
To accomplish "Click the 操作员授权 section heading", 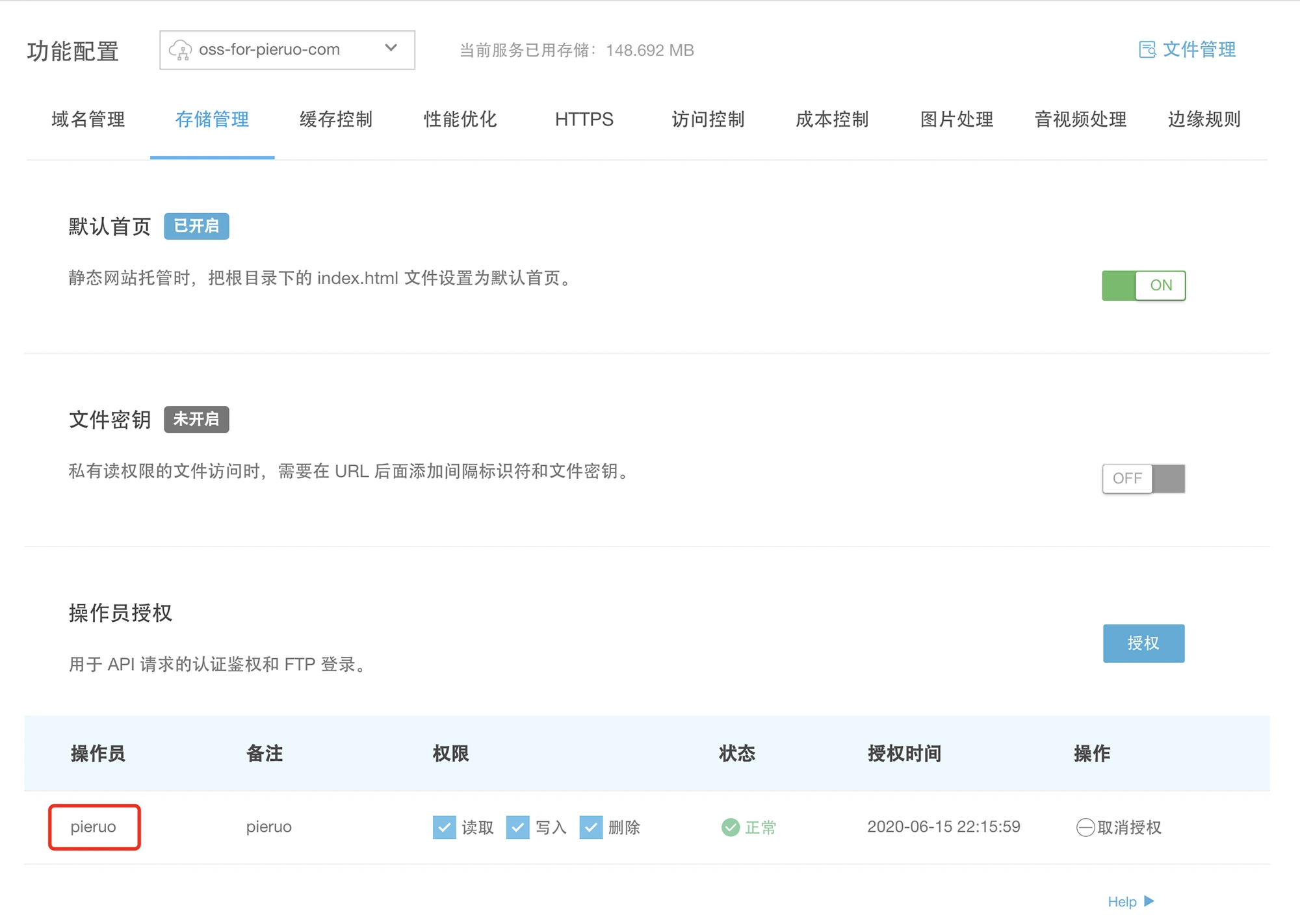I will pyautogui.click(x=120, y=613).
